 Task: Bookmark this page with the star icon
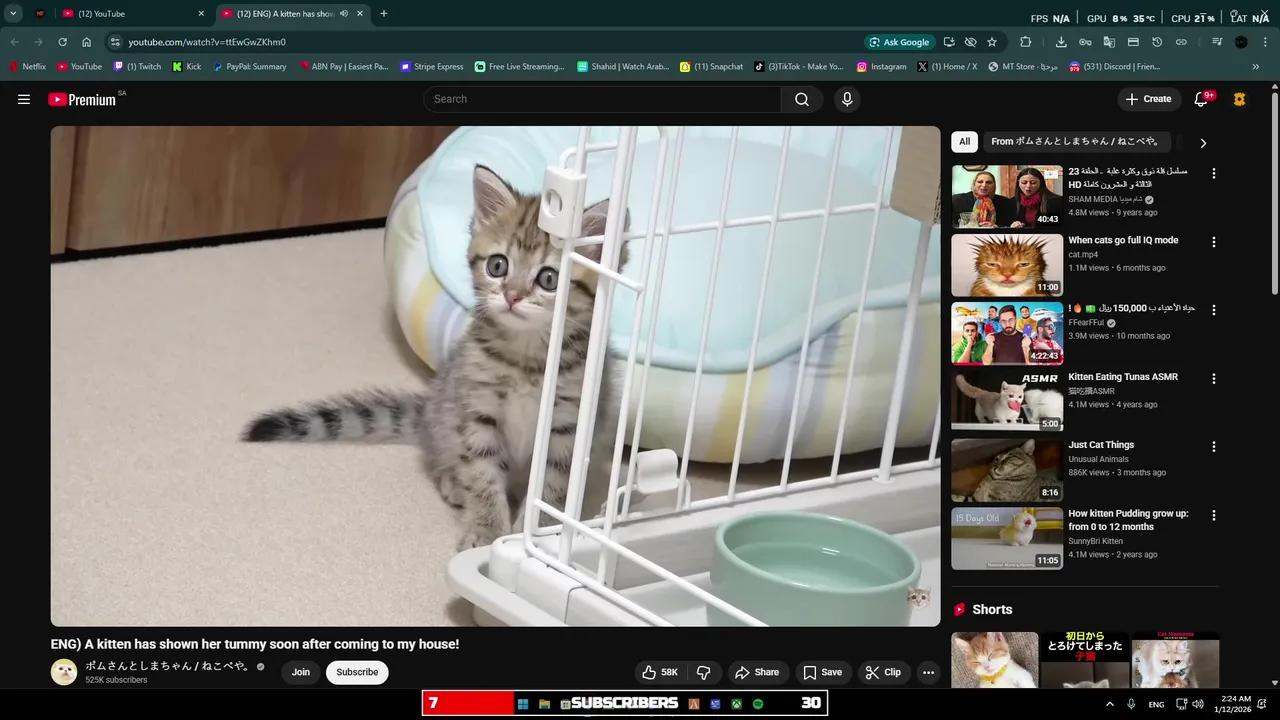tap(992, 42)
